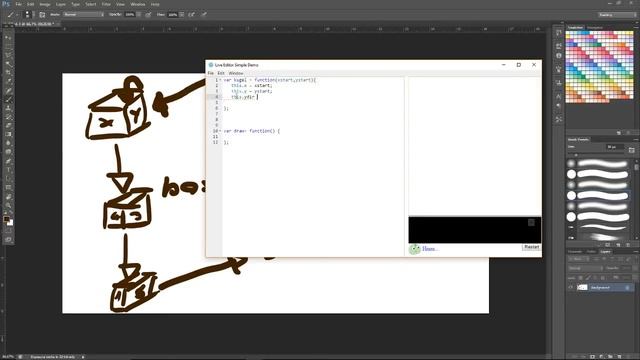The width and height of the screenshot is (640, 360).
Task: Select the Dodge tool
Action: [x=8, y=152]
